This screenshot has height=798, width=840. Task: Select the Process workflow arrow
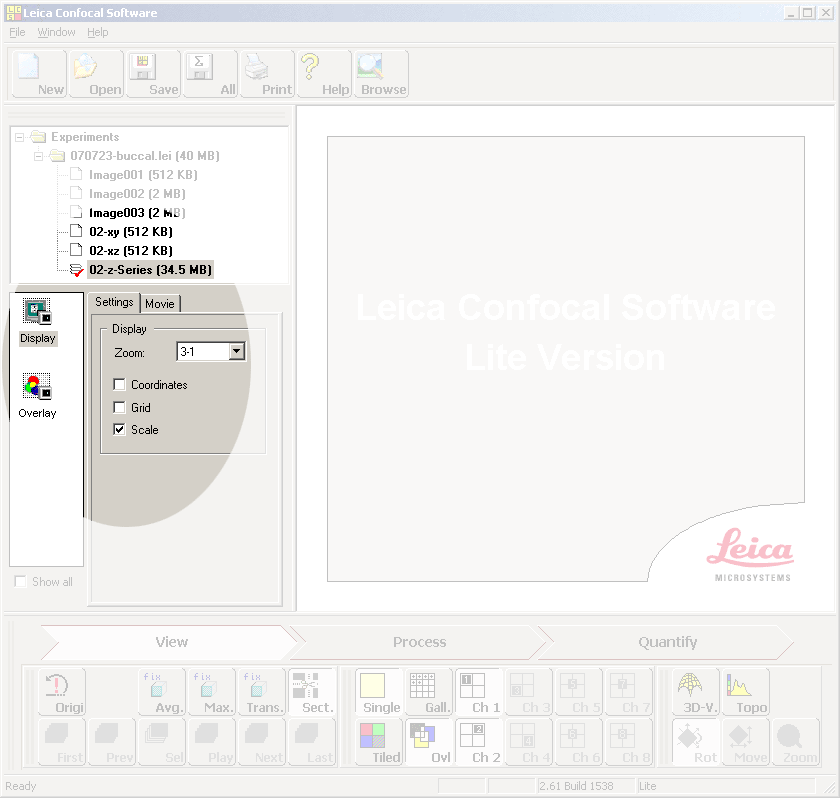(419, 642)
